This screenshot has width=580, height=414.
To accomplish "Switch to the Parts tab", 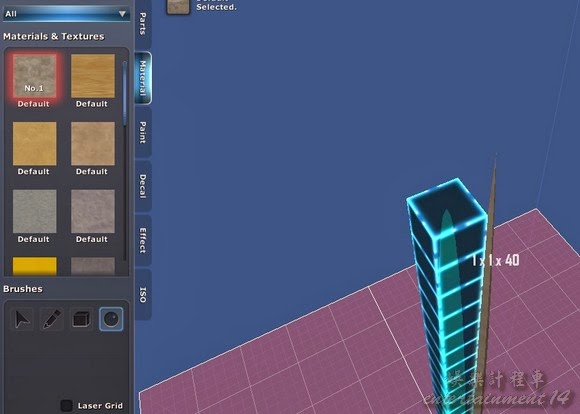I will [143, 24].
